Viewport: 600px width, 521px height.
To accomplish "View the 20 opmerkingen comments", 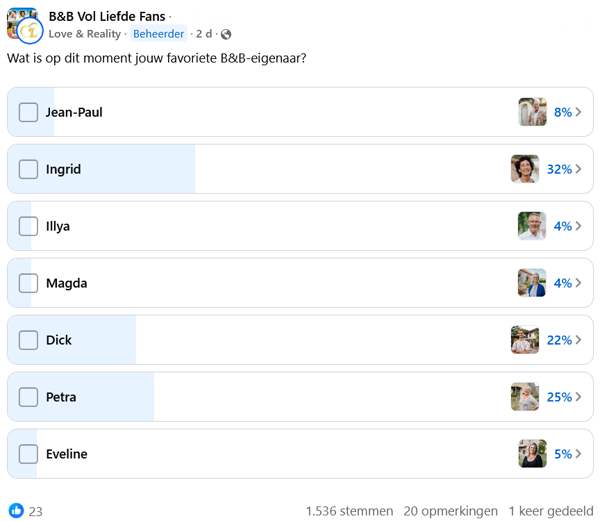I will tap(450, 511).
